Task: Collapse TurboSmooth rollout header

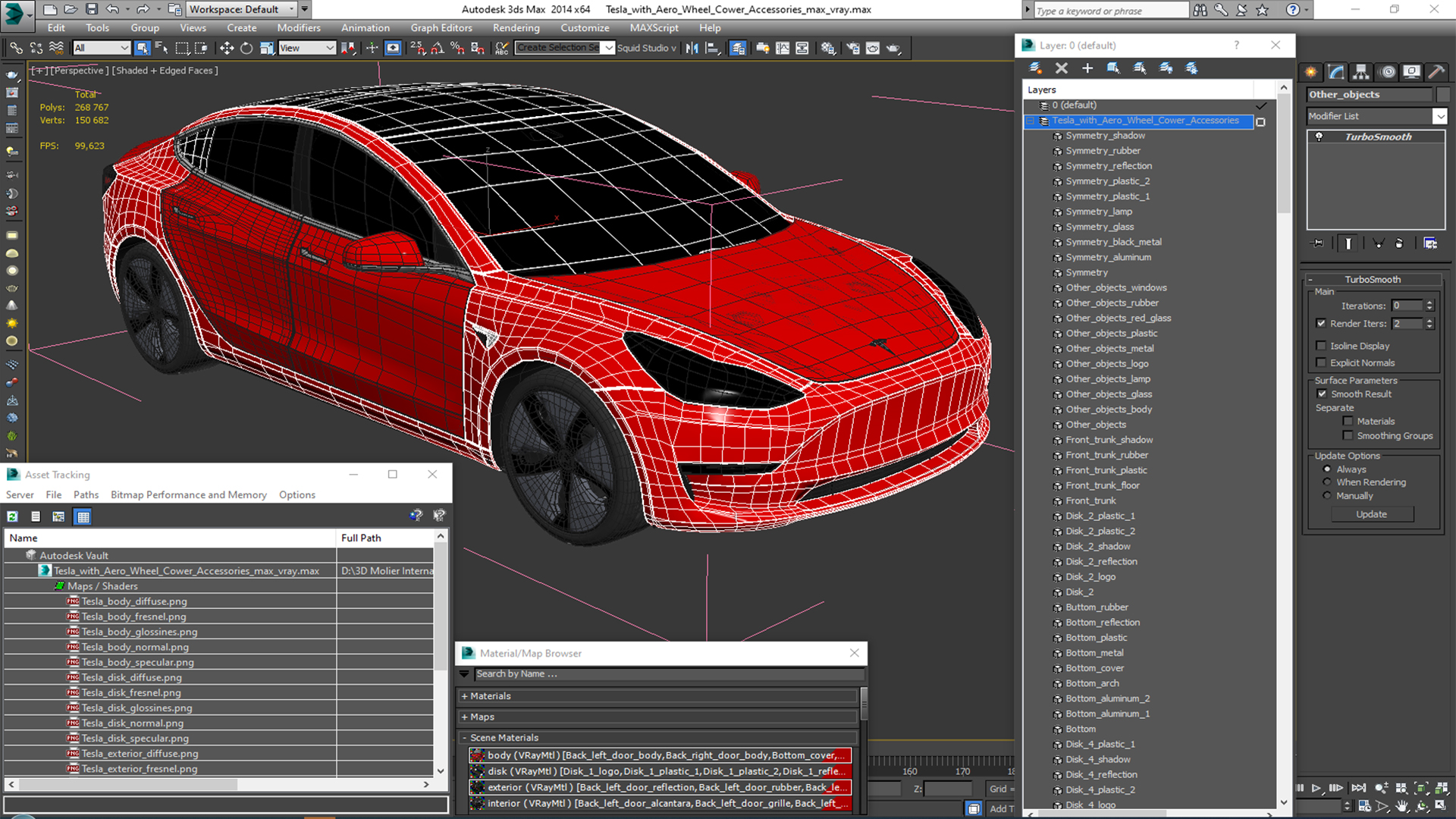Action: [1373, 279]
